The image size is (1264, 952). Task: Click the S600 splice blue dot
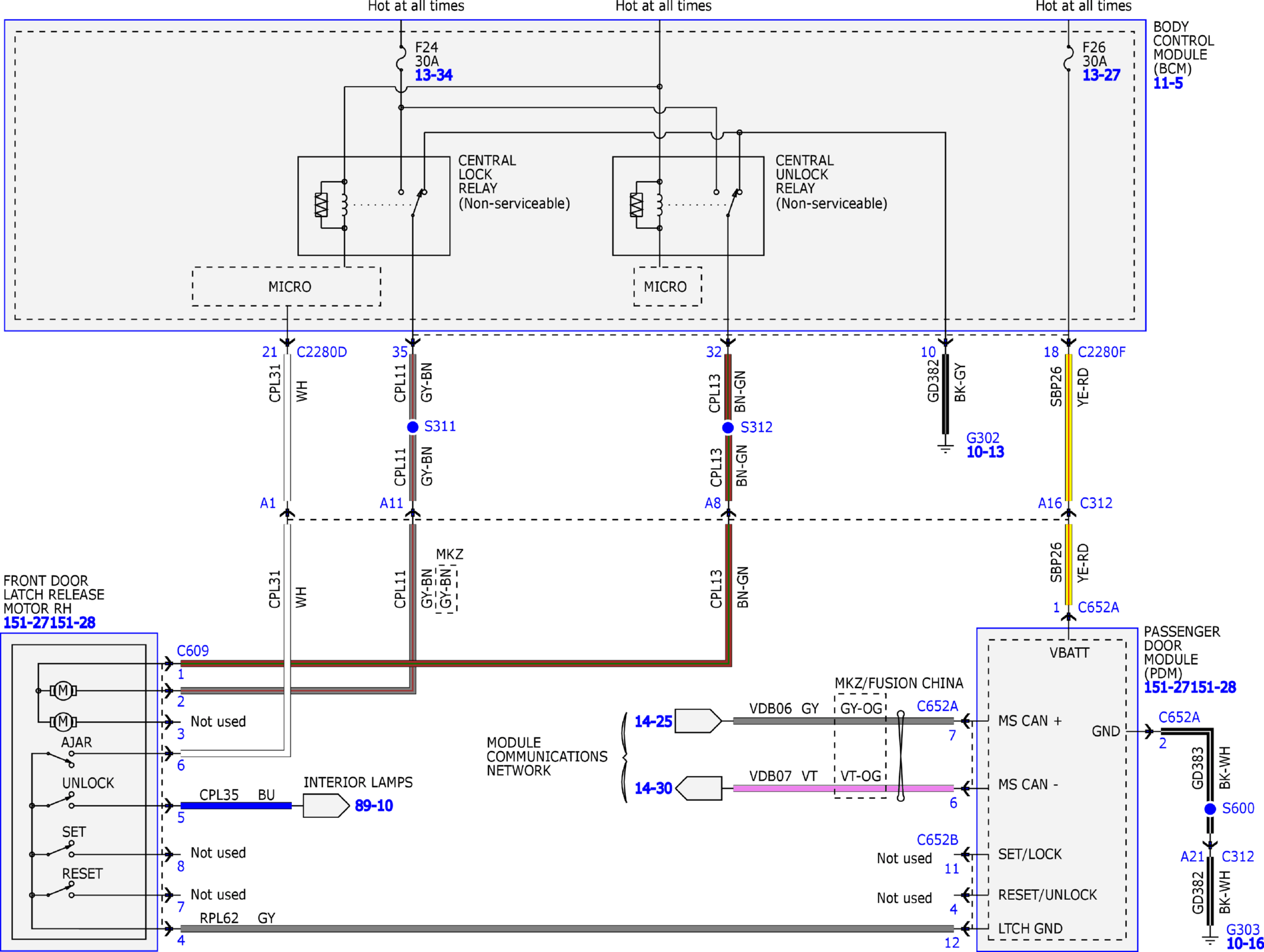point(1210,808)
